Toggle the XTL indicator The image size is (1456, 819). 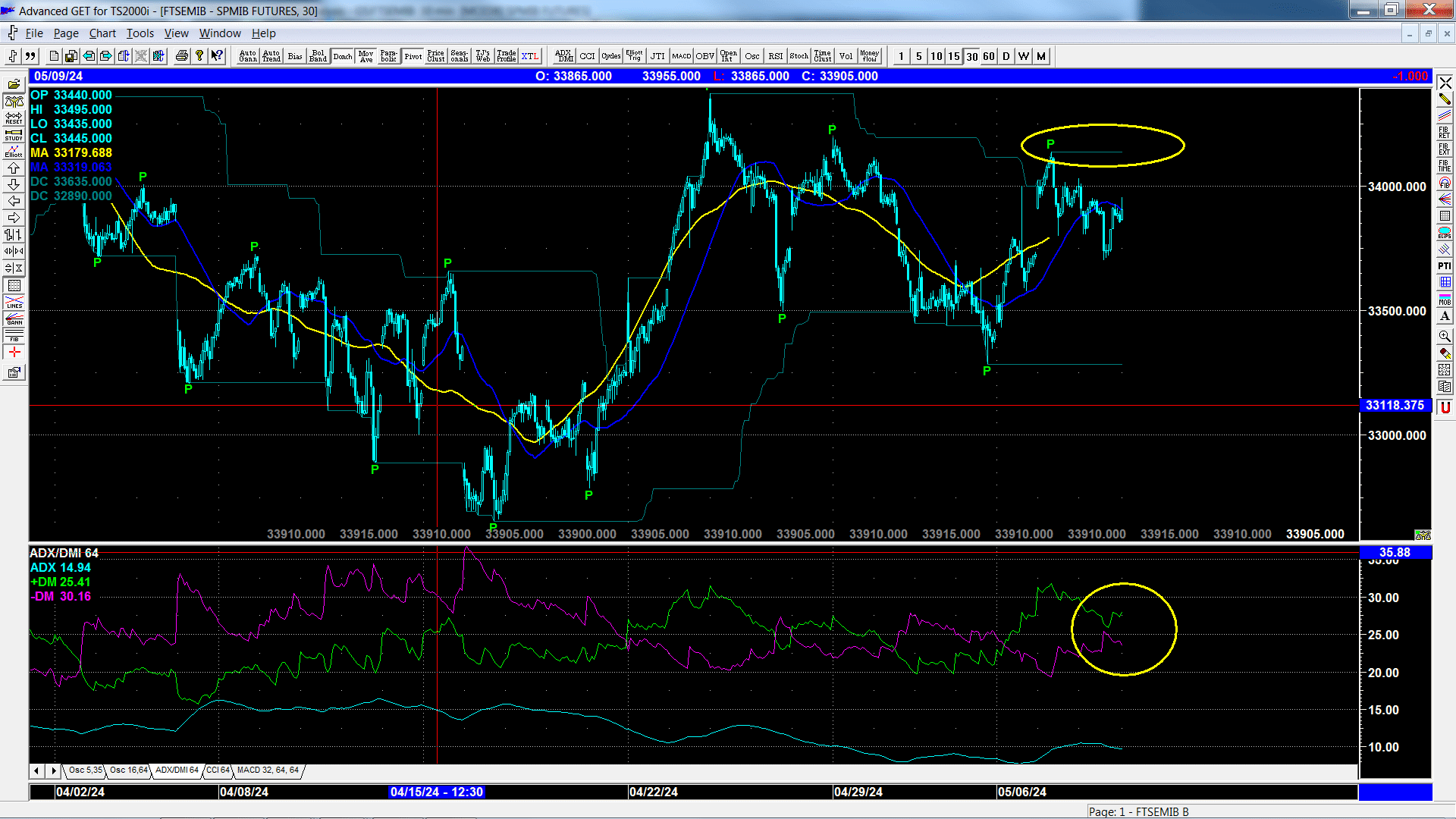529,56
